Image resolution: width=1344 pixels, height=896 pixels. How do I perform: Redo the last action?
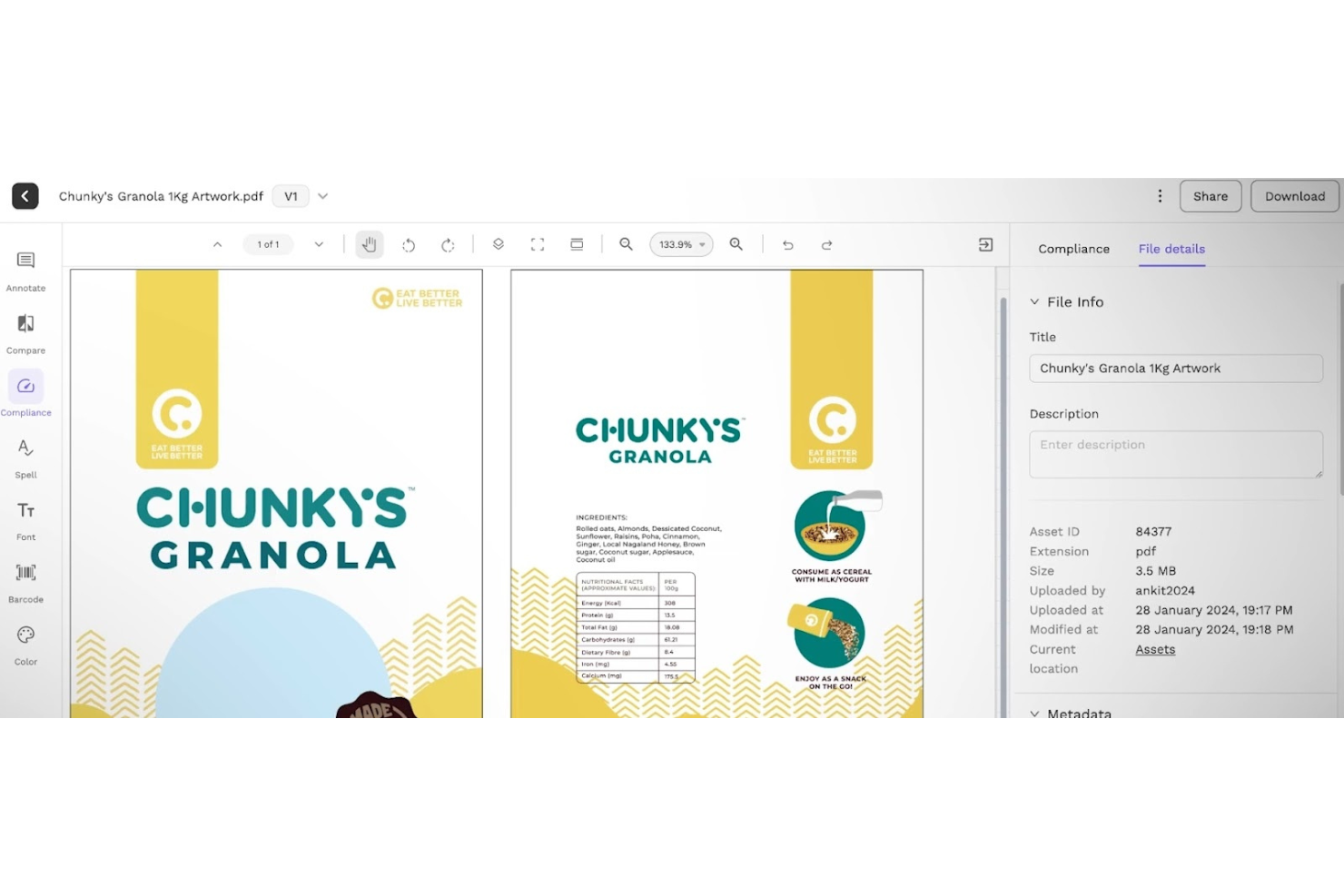click(x=826, y=245)
